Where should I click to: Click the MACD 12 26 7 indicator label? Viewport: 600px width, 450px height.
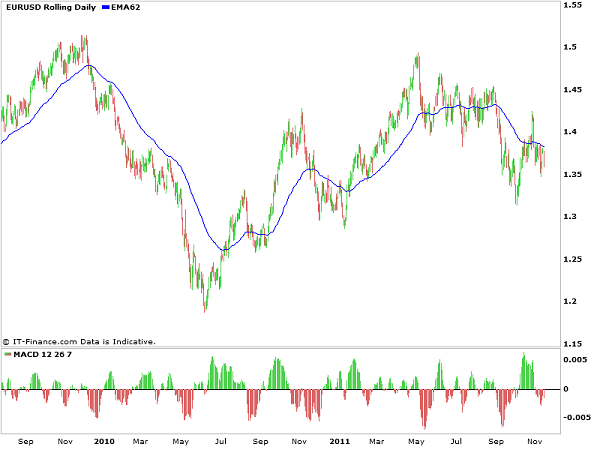pos(42,354)
